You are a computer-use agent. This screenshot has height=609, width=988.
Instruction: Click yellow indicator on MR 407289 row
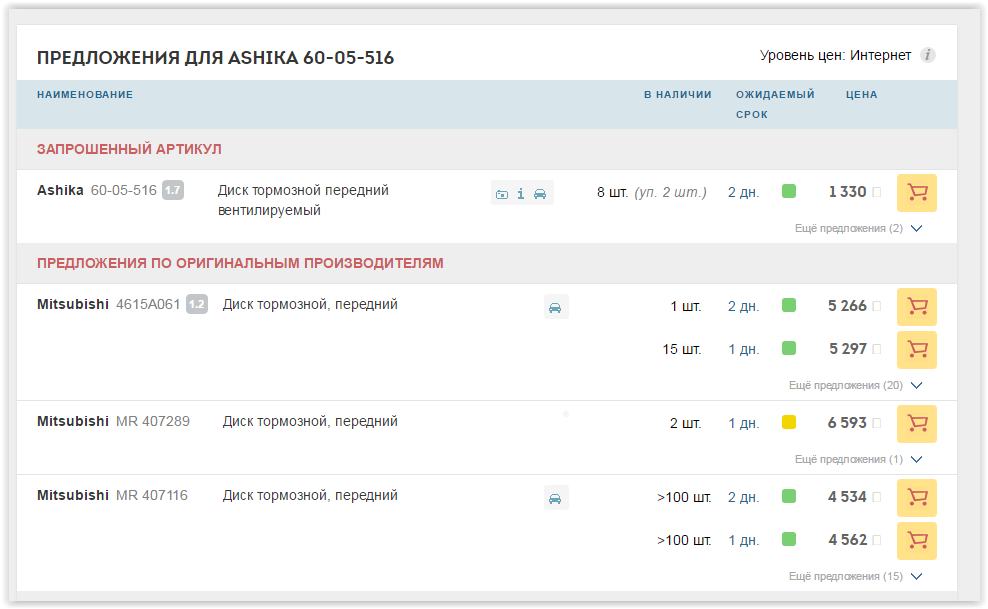coord(789,422)
